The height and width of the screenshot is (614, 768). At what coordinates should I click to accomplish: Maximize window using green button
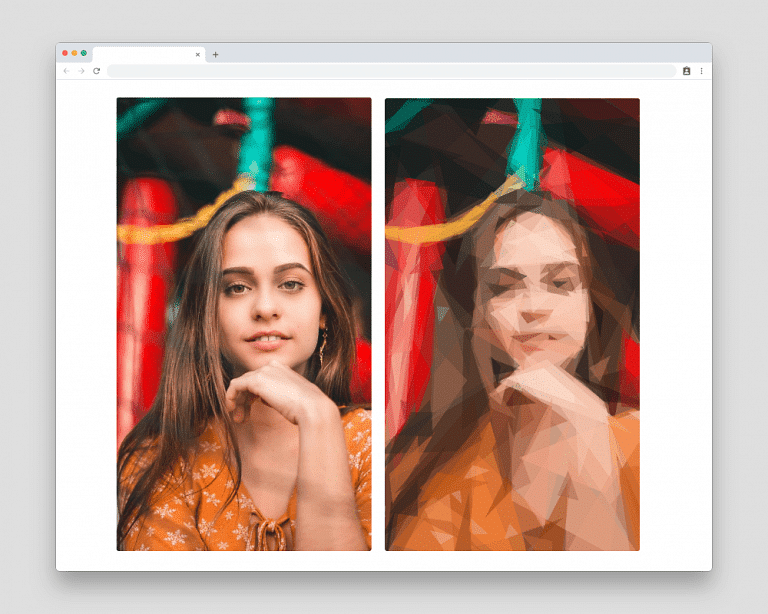coord(83,53)
